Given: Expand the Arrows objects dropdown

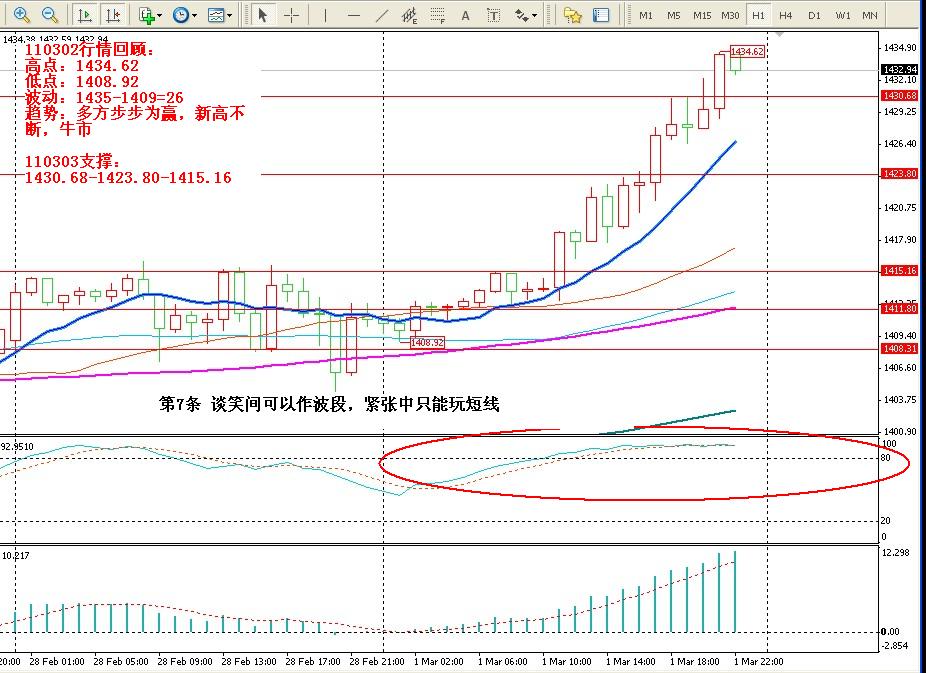Looking at the screenshot, I should [526, 15].
